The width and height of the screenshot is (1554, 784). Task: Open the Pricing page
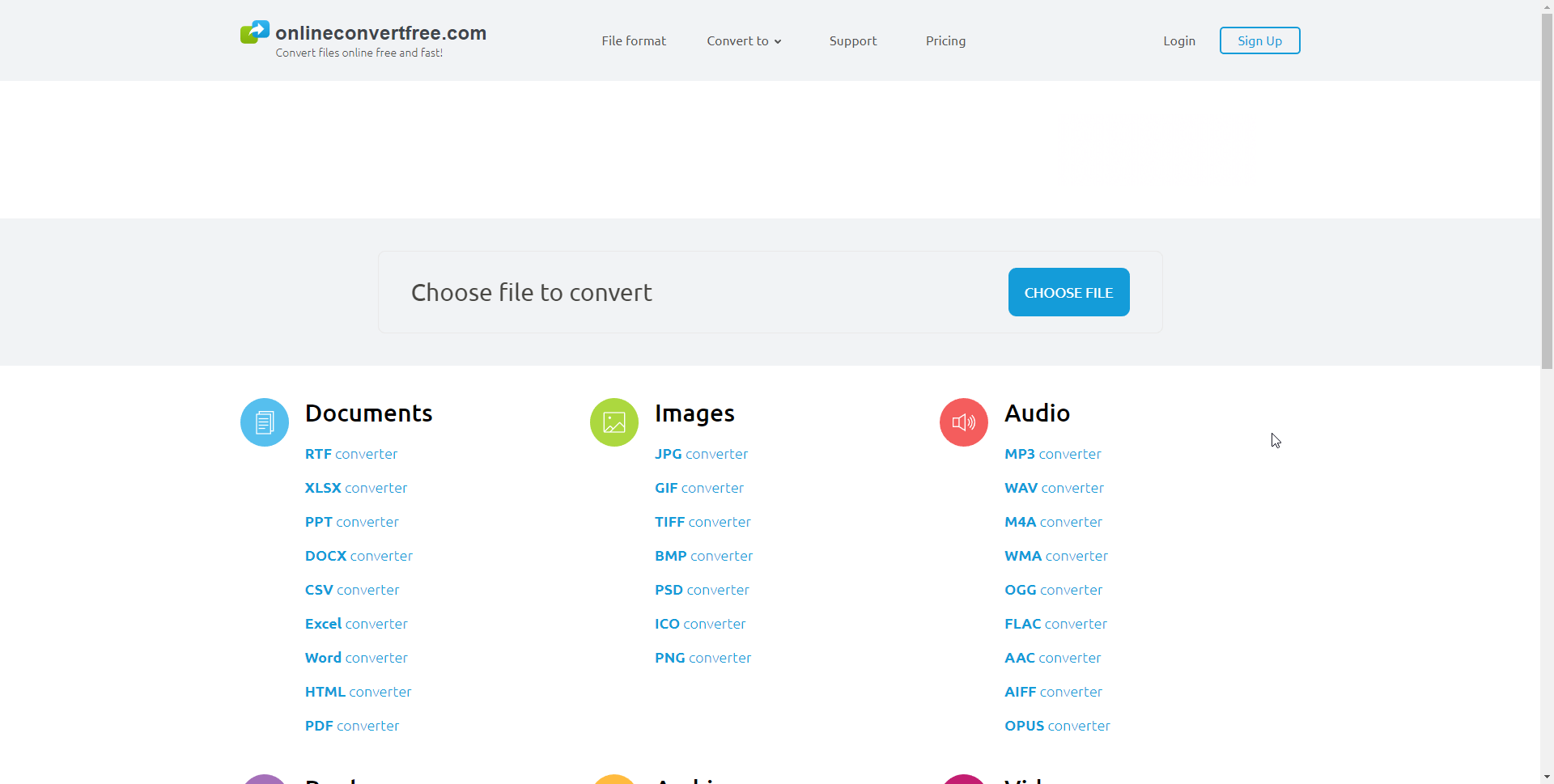tap(945, 40)
